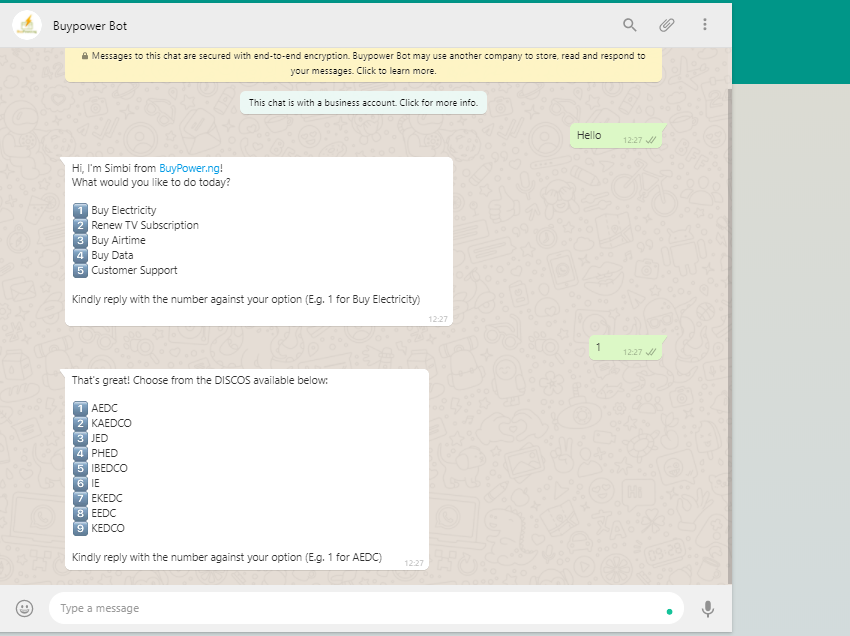Open the three-dot chat menu
This screenshot has width=850, height=636.
click(705, 24)
